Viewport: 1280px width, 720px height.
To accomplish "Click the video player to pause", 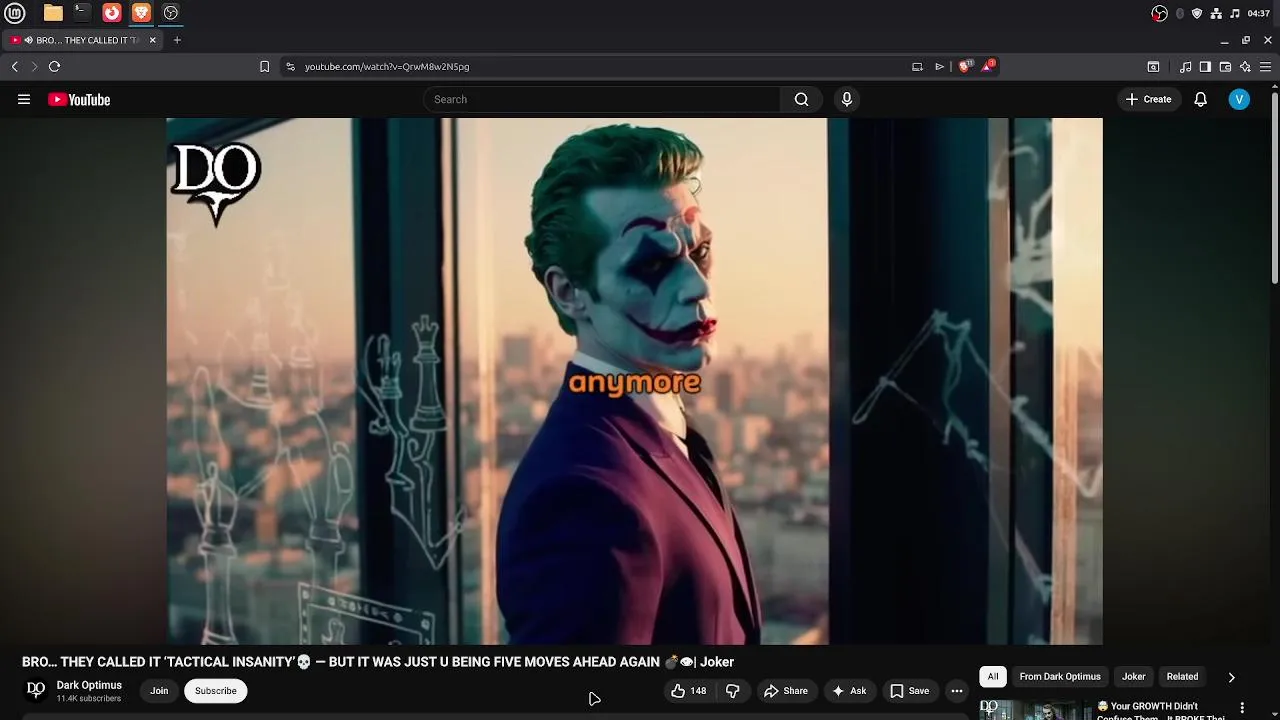I will click(x=634, y=381).
